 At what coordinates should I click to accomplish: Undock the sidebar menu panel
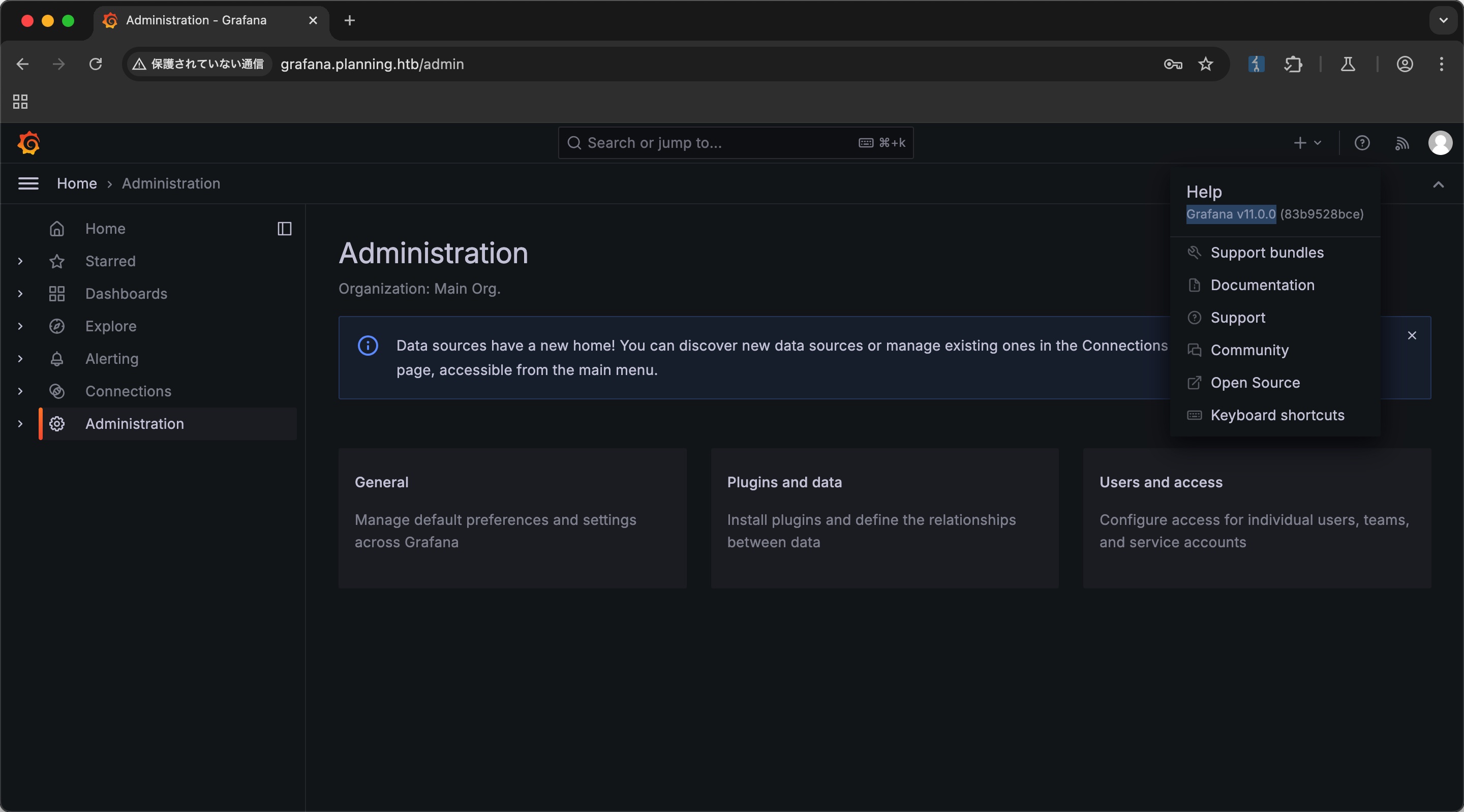coord(284,229)
